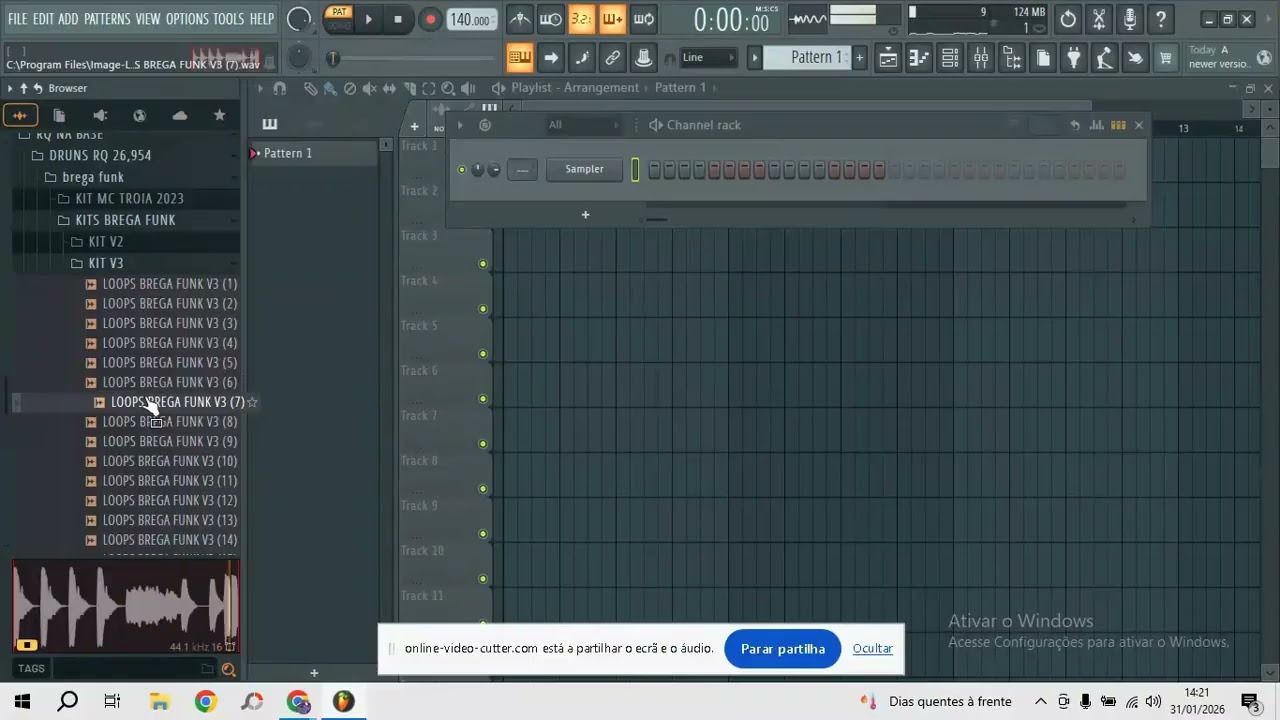This screenshot has height=720, width=1280.
Task: Select the playlist draw pencil tool
Action: pyautogui.click(x=311, y=89)
